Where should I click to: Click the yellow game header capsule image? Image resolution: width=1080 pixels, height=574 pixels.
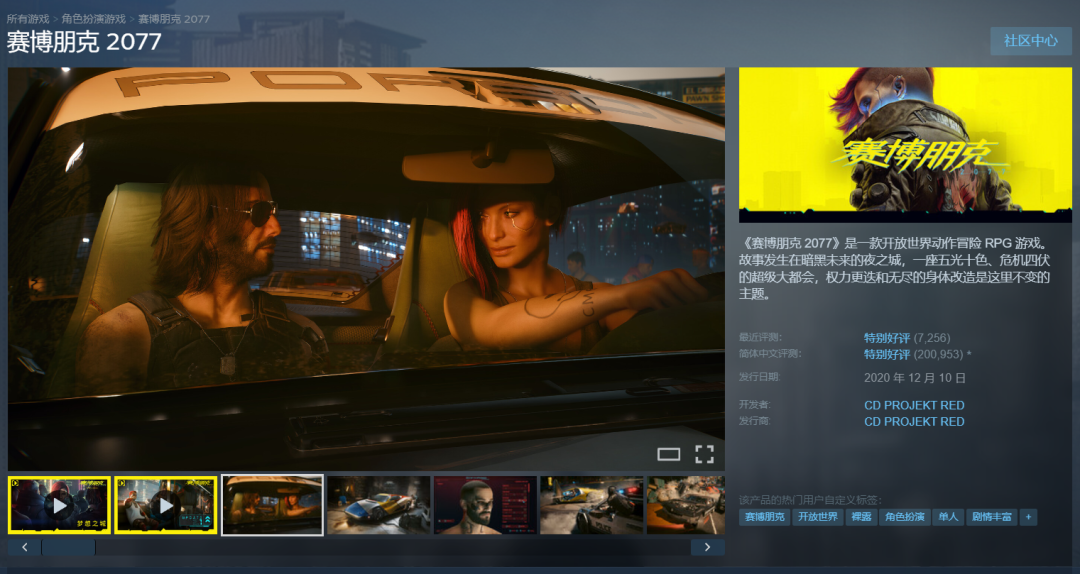[905, 145]
